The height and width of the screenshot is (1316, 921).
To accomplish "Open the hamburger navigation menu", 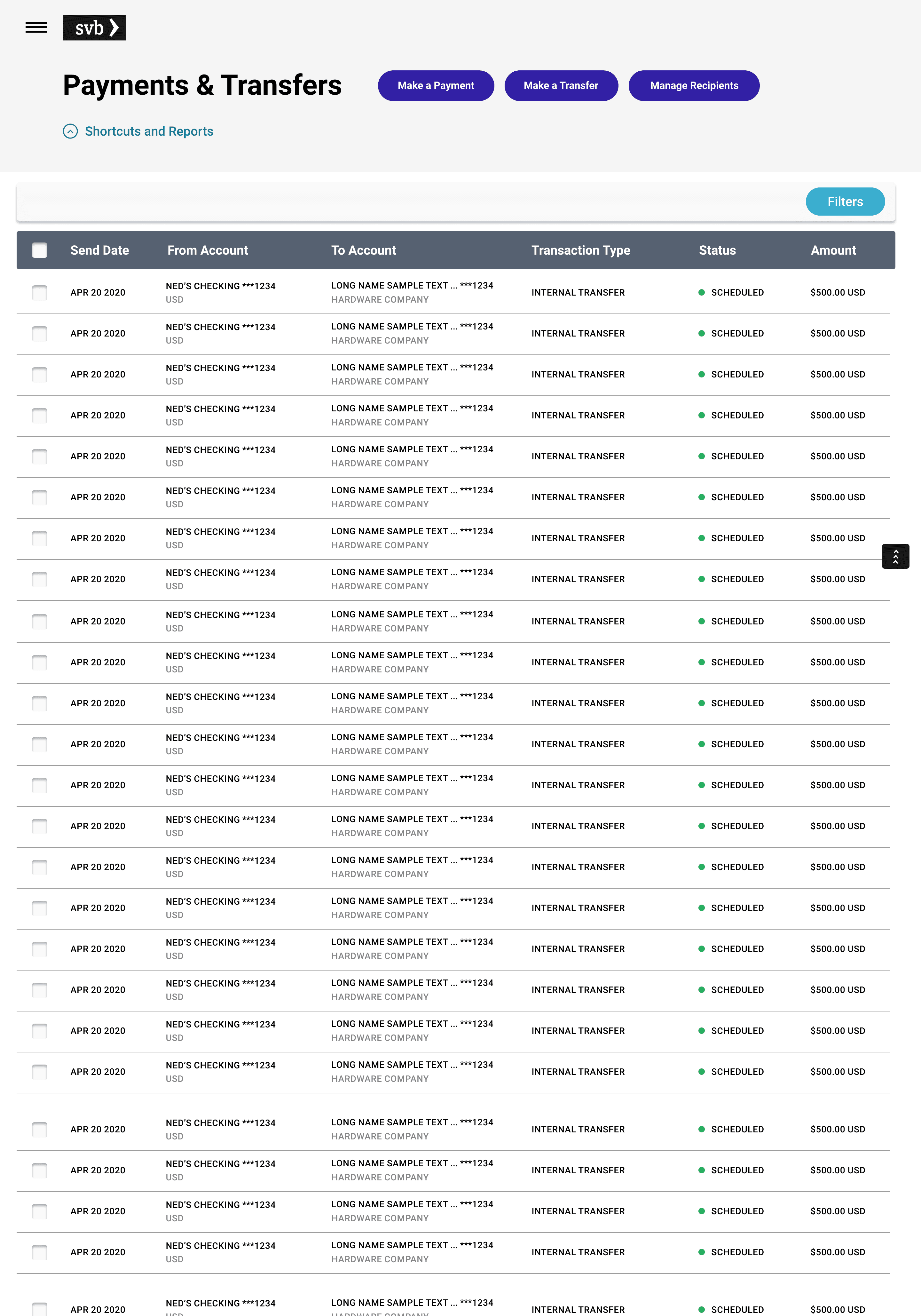I will (x=36, y=27).
